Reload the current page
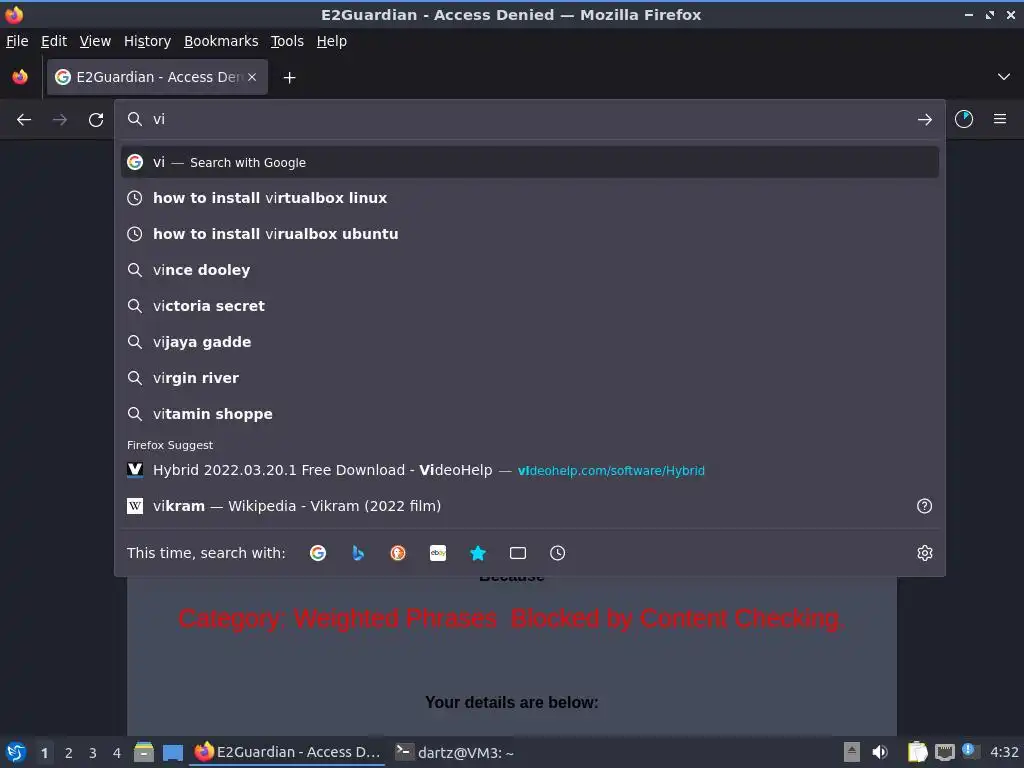Viewport: 1024px width, 768px height. click(x=96, y=120)
